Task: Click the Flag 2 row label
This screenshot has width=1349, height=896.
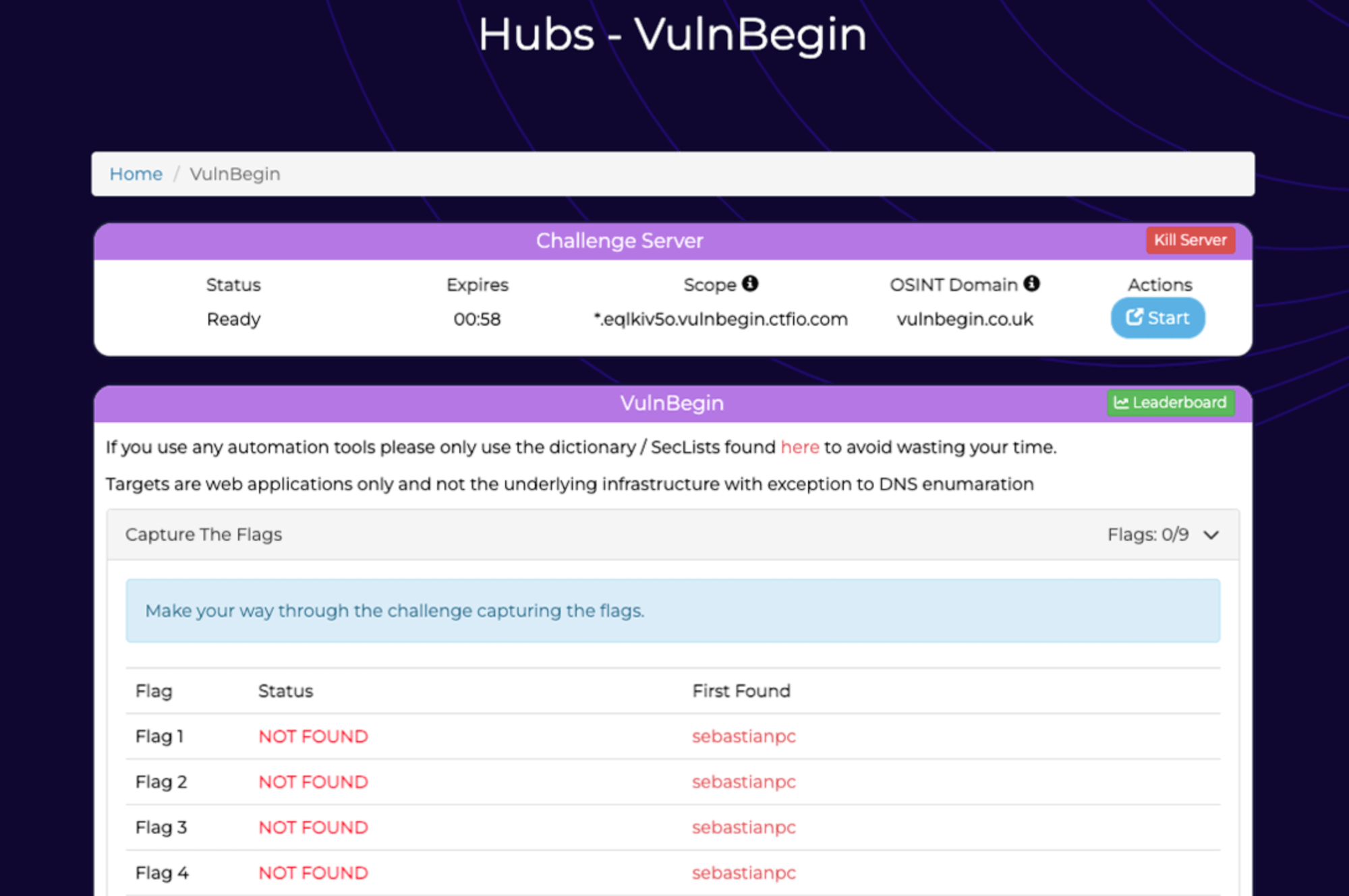Action: point(161,782)
